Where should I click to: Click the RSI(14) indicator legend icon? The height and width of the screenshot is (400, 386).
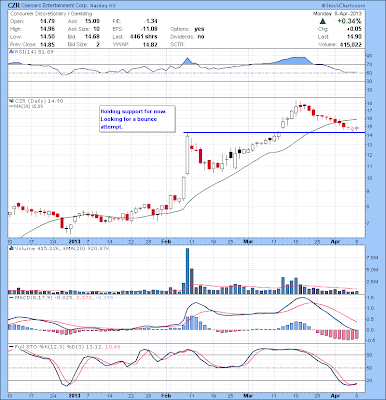click(11, 52)
